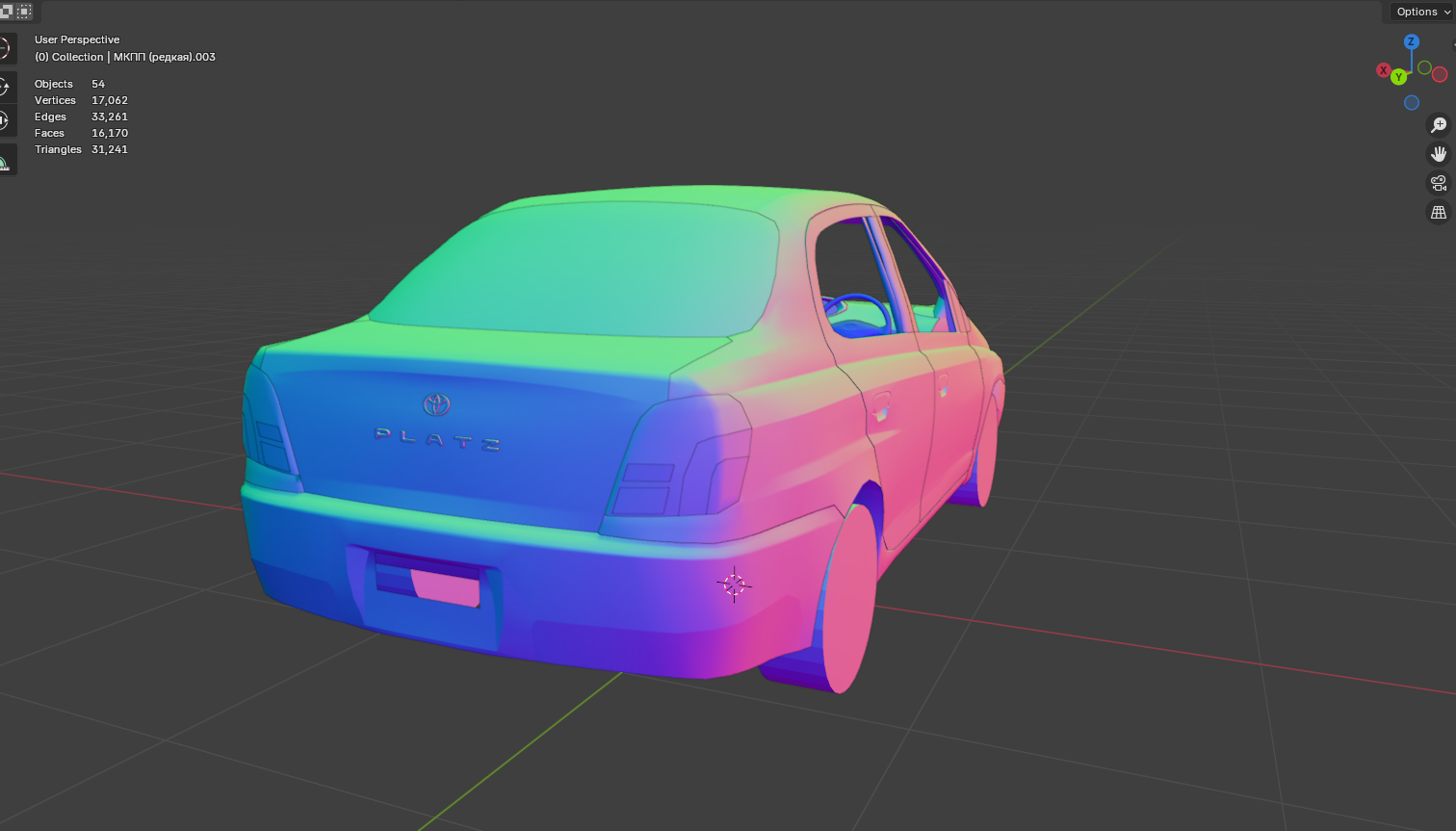Click the PLATZ lettering on the trunk

(x=438, y=439)
